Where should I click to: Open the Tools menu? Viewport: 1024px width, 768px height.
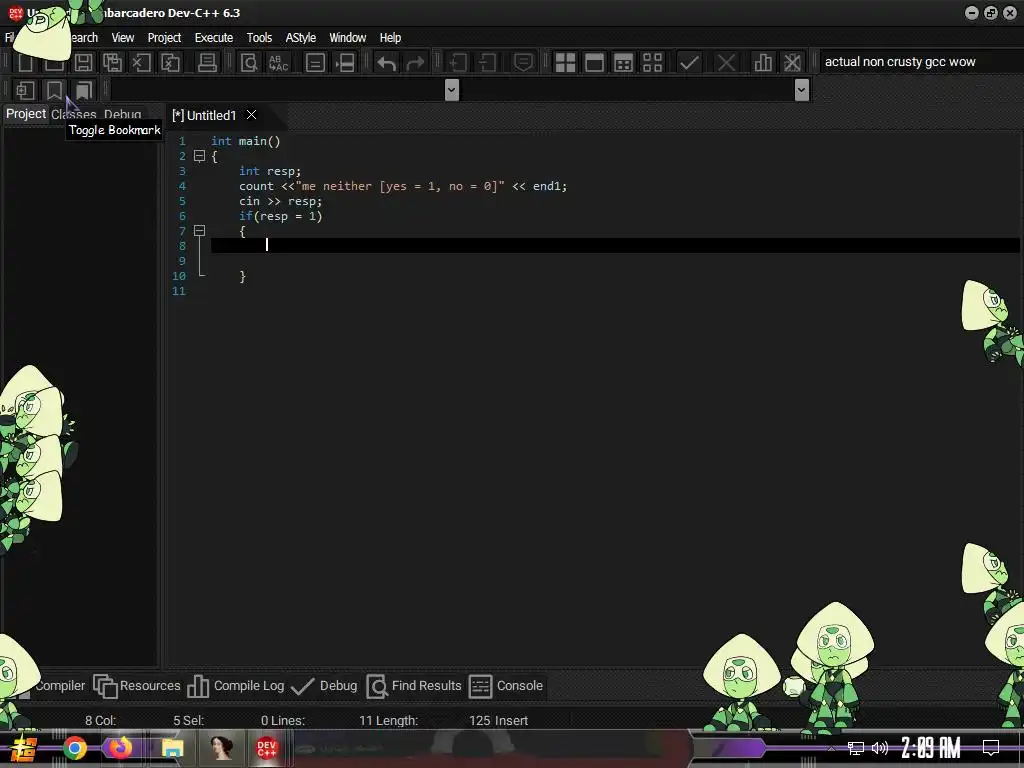point(259,38)
